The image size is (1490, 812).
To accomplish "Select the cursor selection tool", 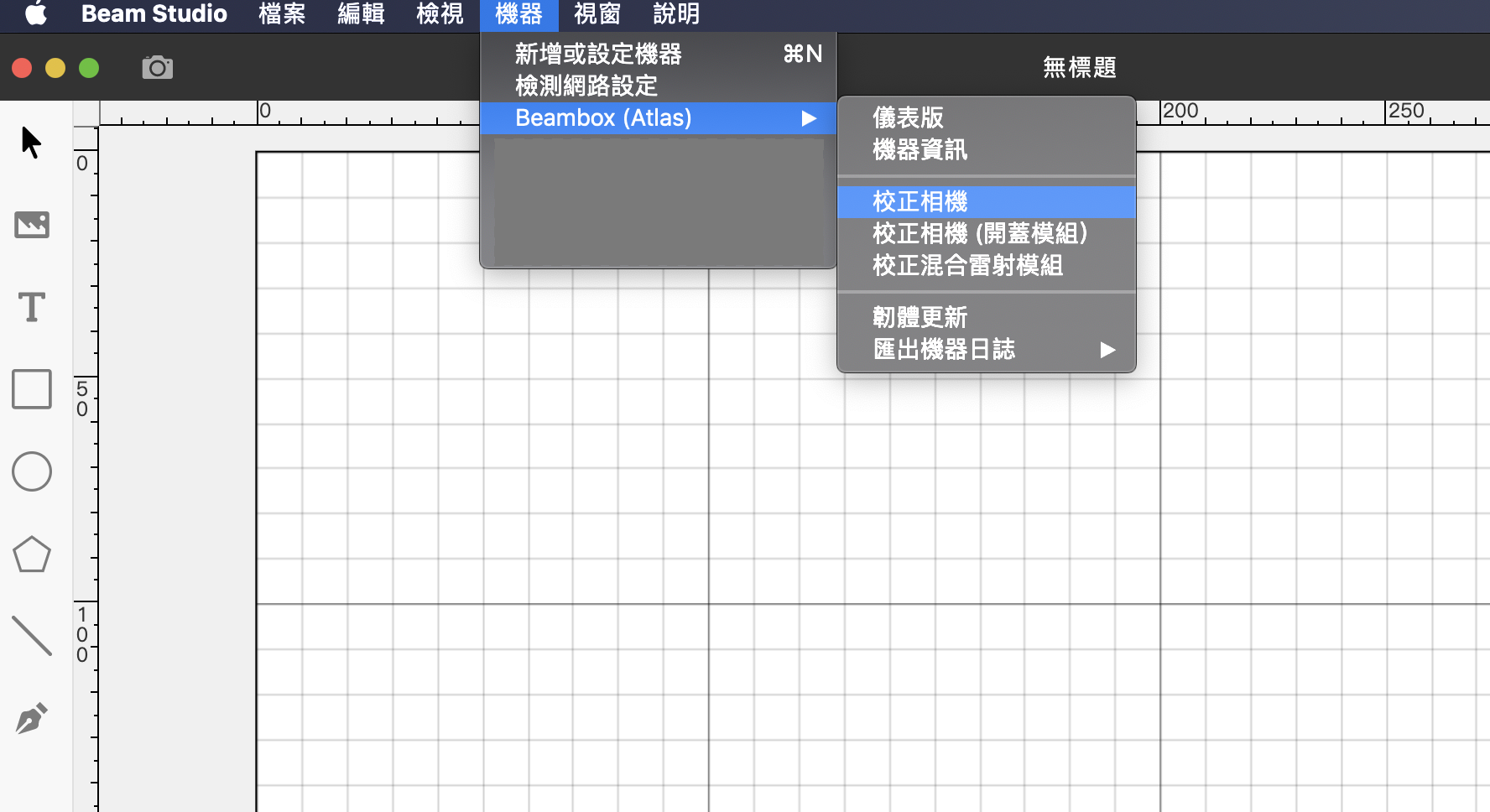I will point(31,143).
